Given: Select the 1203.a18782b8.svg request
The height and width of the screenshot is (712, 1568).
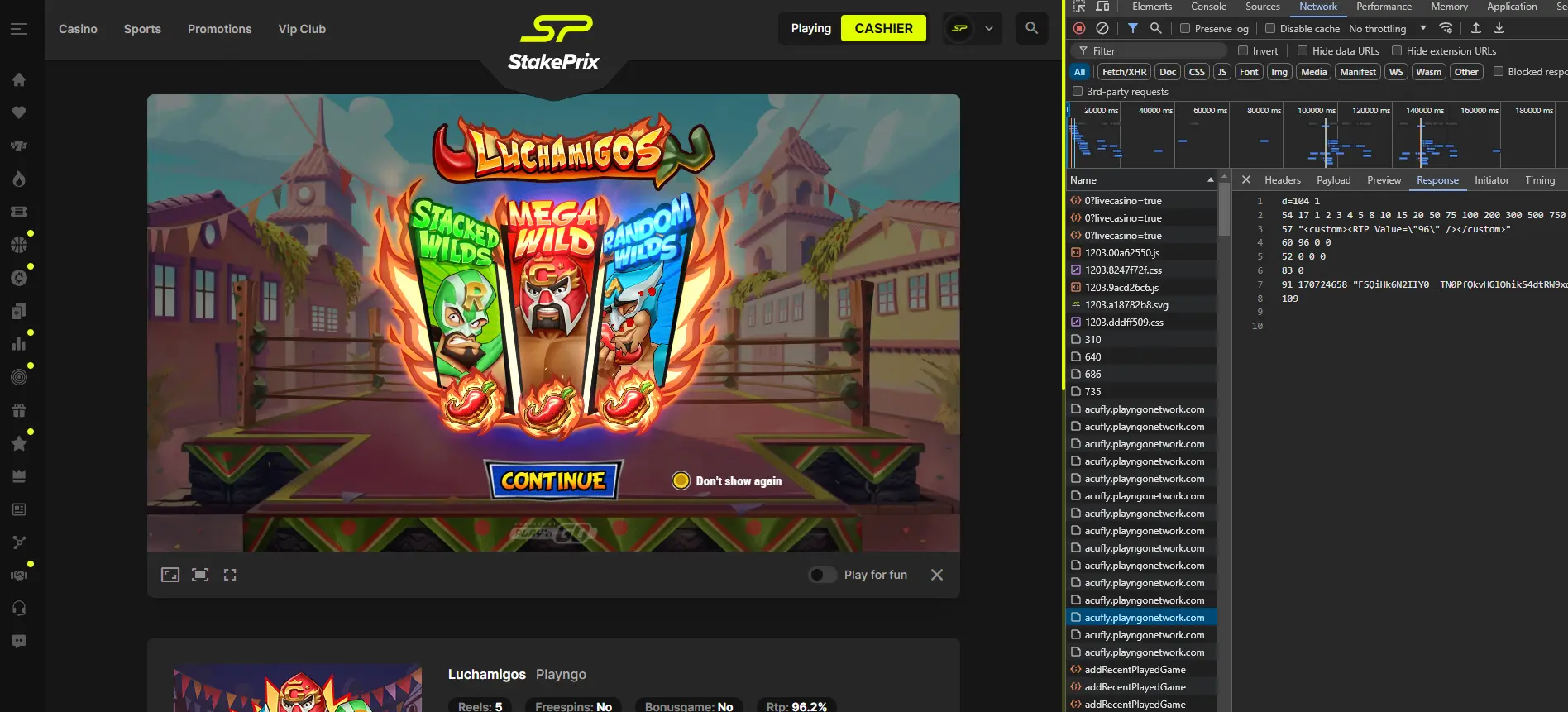Looking at the screenshot, I should click(1141, 305).
